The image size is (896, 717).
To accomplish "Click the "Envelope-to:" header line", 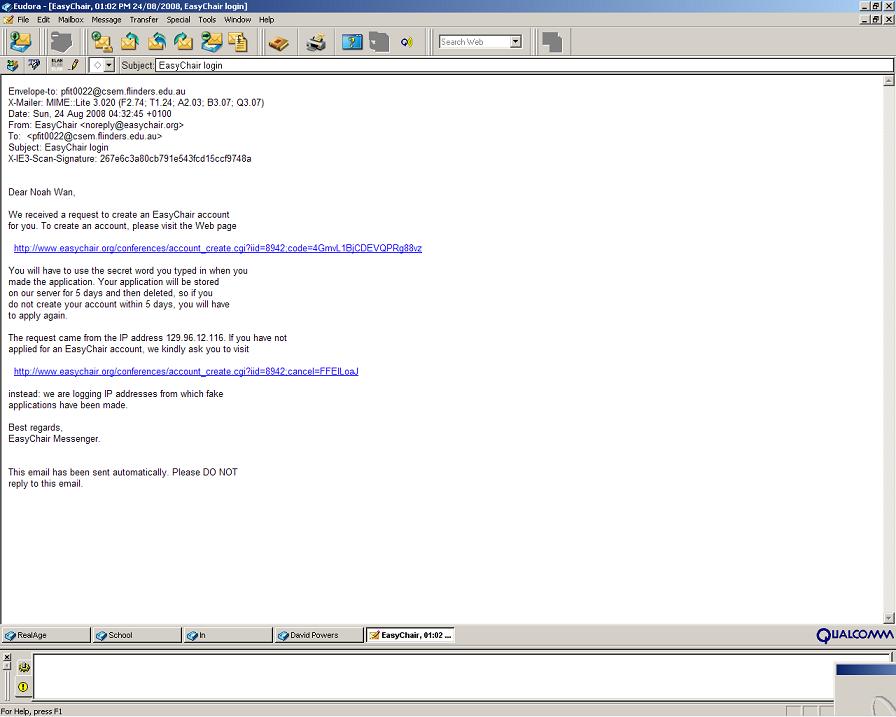I will (x=97, y=91).
